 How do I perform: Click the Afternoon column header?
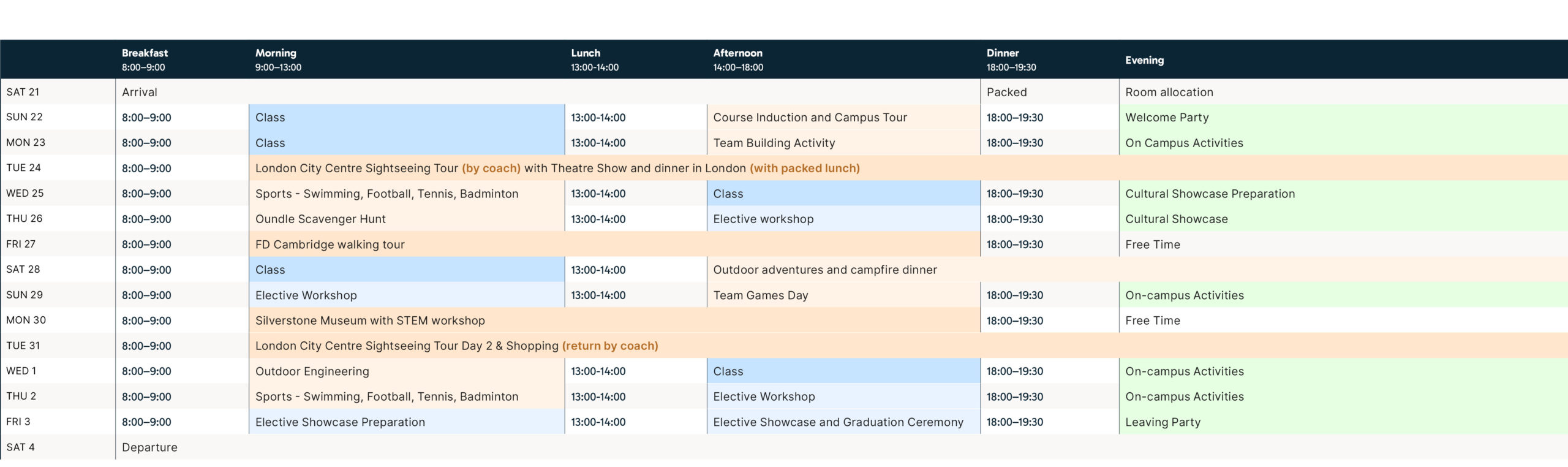coord(738,59)
